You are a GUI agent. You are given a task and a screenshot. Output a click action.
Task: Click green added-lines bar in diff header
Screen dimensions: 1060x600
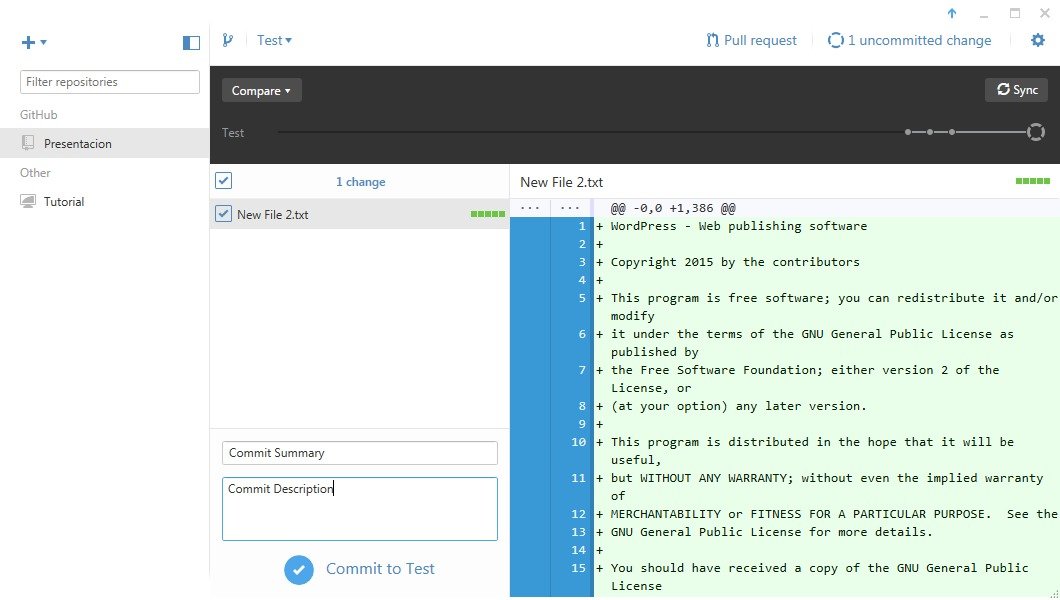(x=1032, y=181)
